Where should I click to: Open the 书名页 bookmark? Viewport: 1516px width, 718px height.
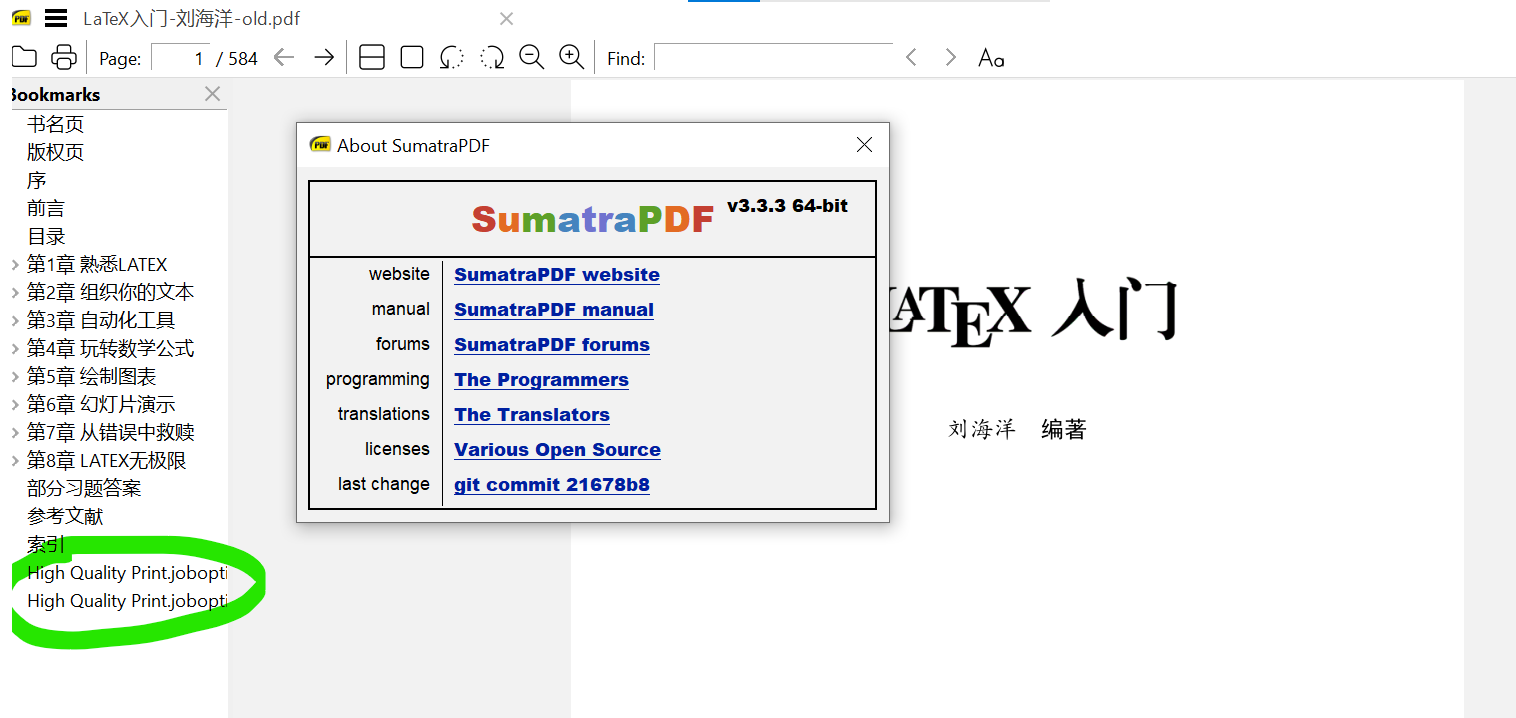(55, 124)
